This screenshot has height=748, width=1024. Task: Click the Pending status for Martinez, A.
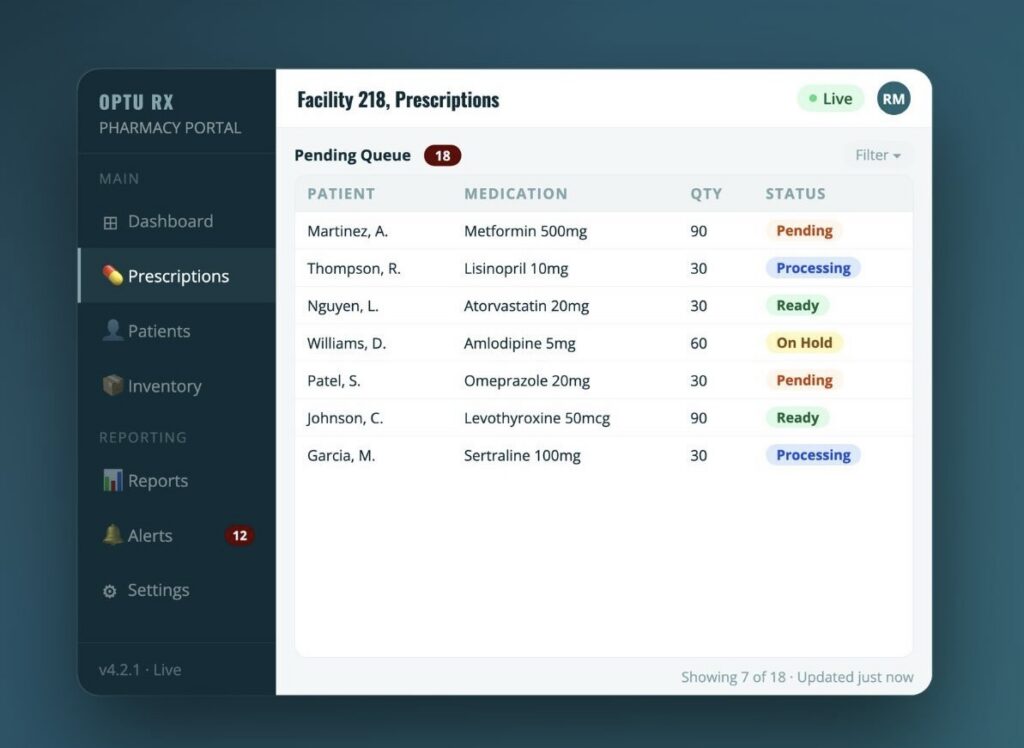[x=804, y=231]
